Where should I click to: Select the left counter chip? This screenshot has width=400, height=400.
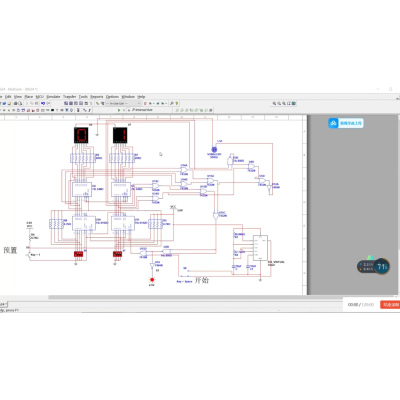(84, 223)
